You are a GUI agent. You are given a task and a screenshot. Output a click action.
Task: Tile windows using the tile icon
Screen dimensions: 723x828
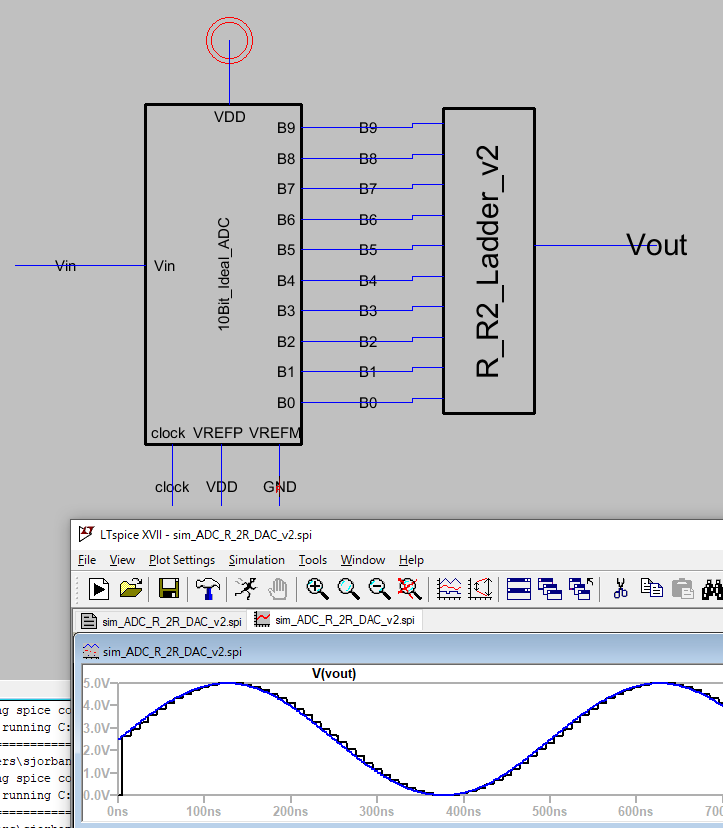518,588
